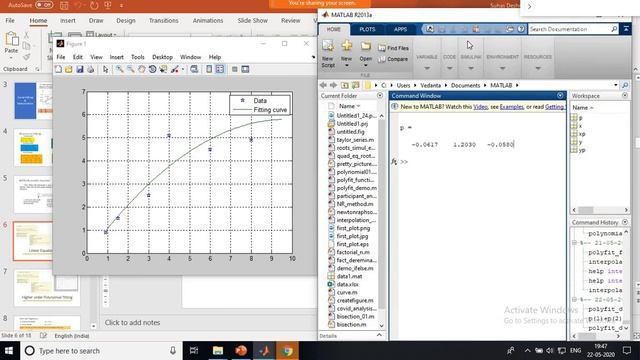Open Current Folder panel actions menu
640x360 pixels.
pos(380,96)
